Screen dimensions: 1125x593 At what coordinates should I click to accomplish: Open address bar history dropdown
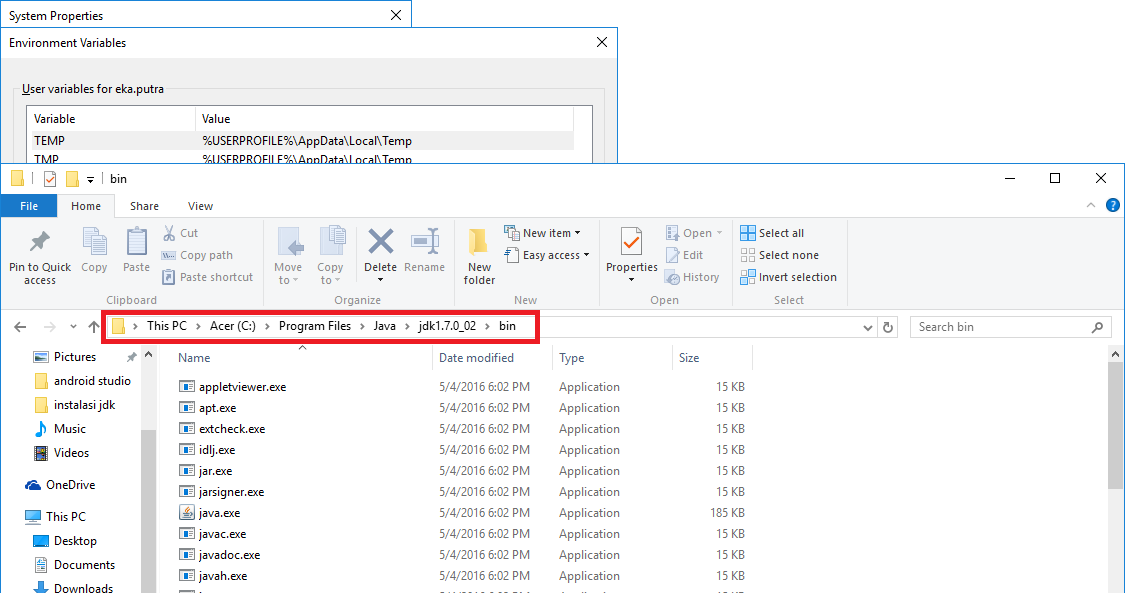point(867,327)
